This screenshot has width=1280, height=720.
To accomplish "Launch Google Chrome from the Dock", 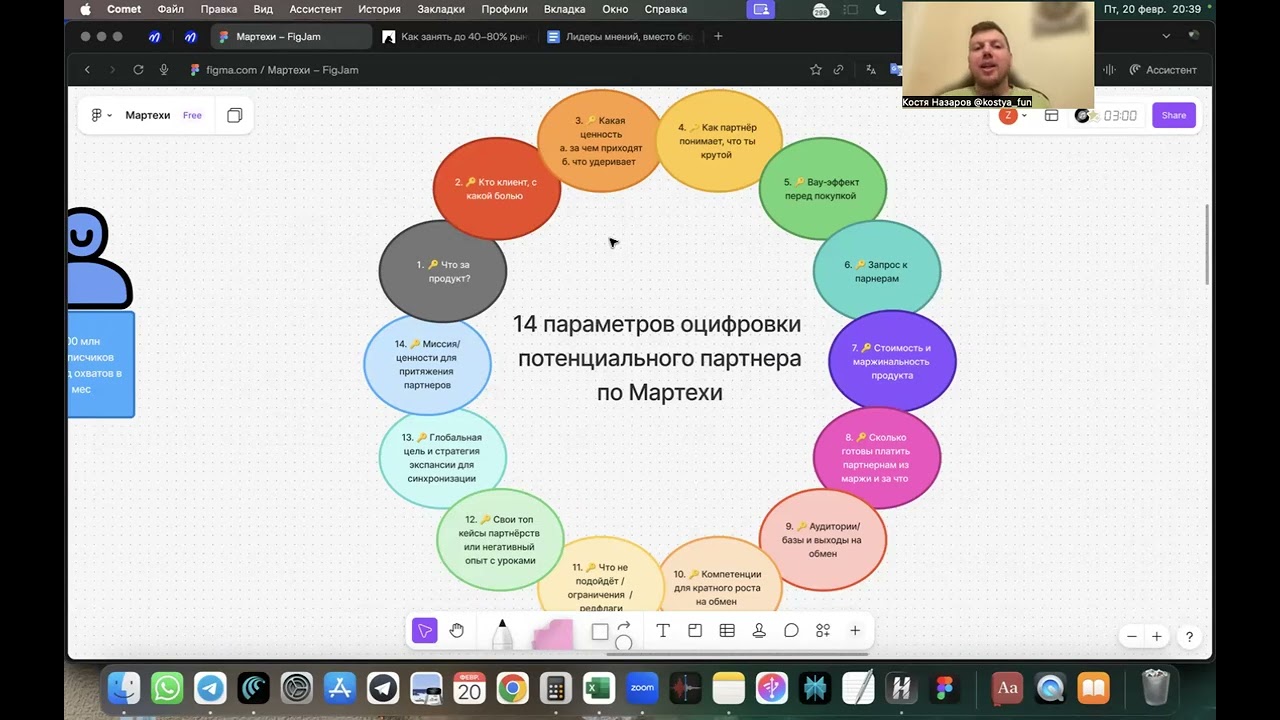I will tap(512, 688).
